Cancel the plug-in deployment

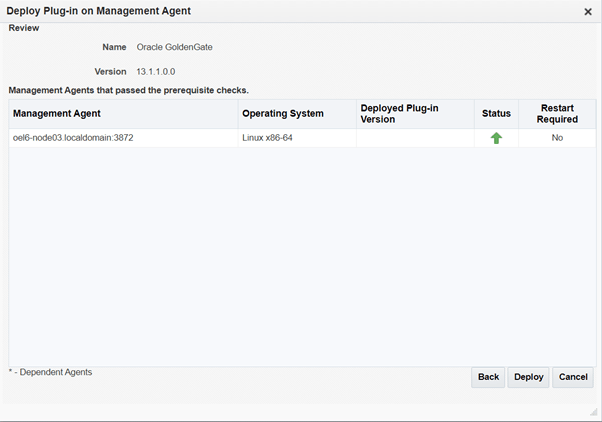[x=573, y=377]
